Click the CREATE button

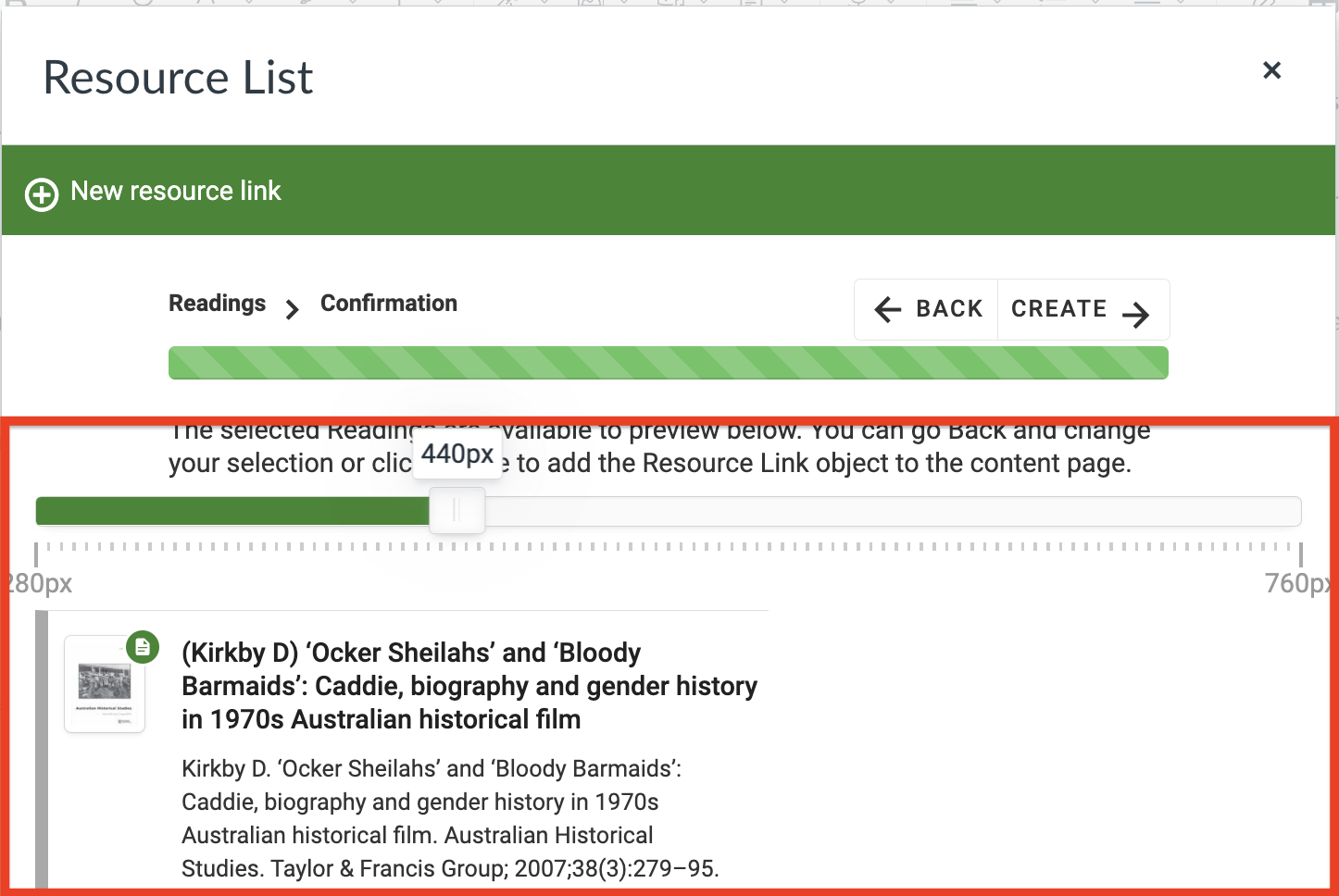(x=1083, y=308)
